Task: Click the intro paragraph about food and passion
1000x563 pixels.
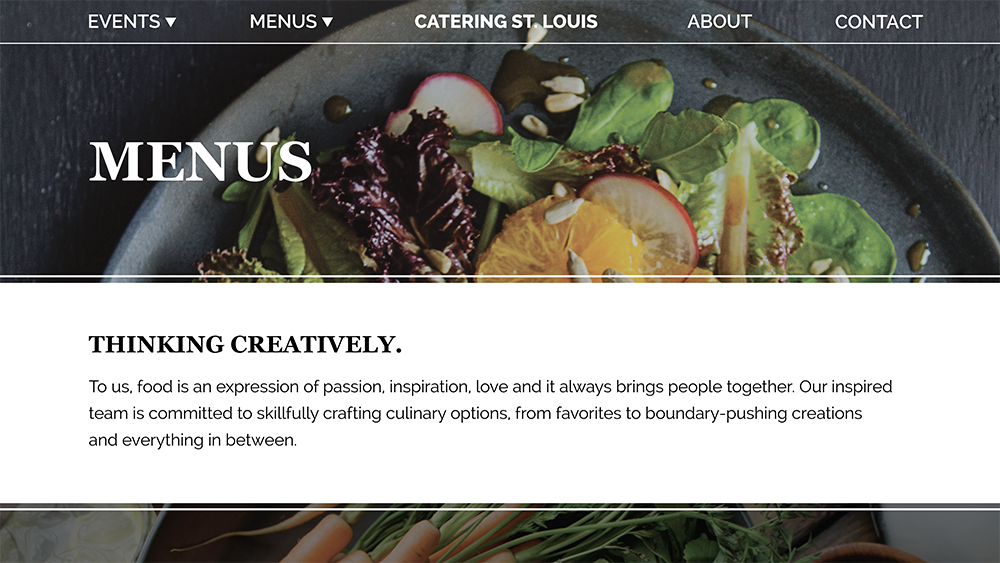Action: point(490,413)
